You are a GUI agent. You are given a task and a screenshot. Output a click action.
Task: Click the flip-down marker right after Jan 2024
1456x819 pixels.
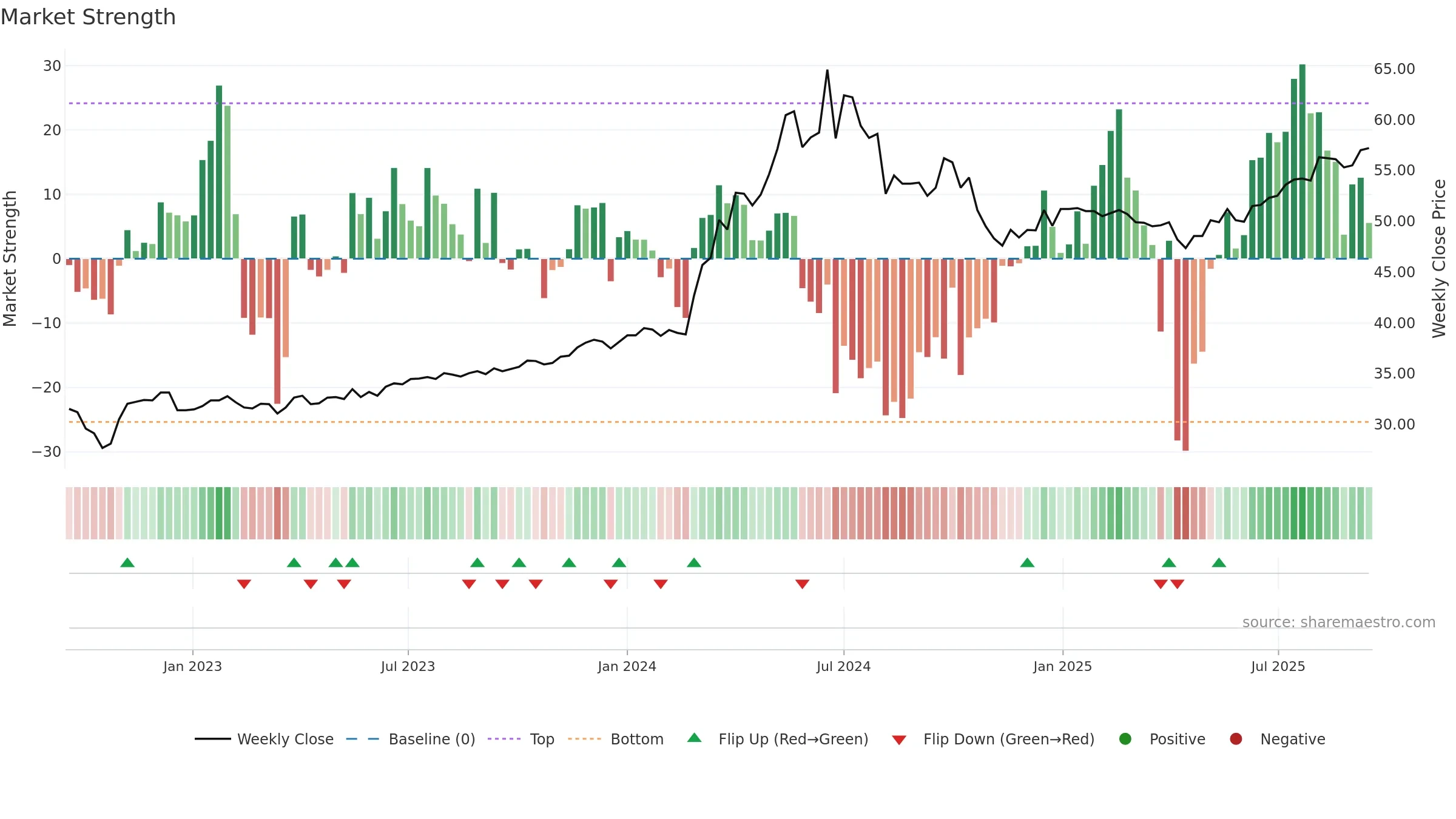coord(661,584)
